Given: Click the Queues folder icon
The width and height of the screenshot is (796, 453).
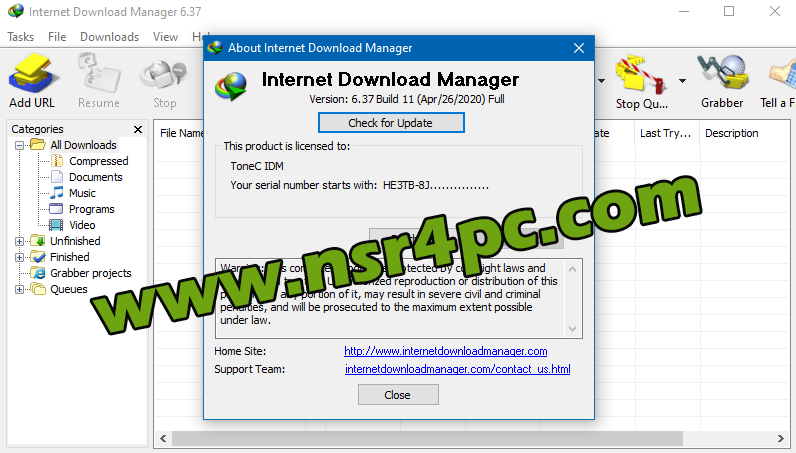Looking at the screenshot, I should pyautogui.click(x=38, y=288).
